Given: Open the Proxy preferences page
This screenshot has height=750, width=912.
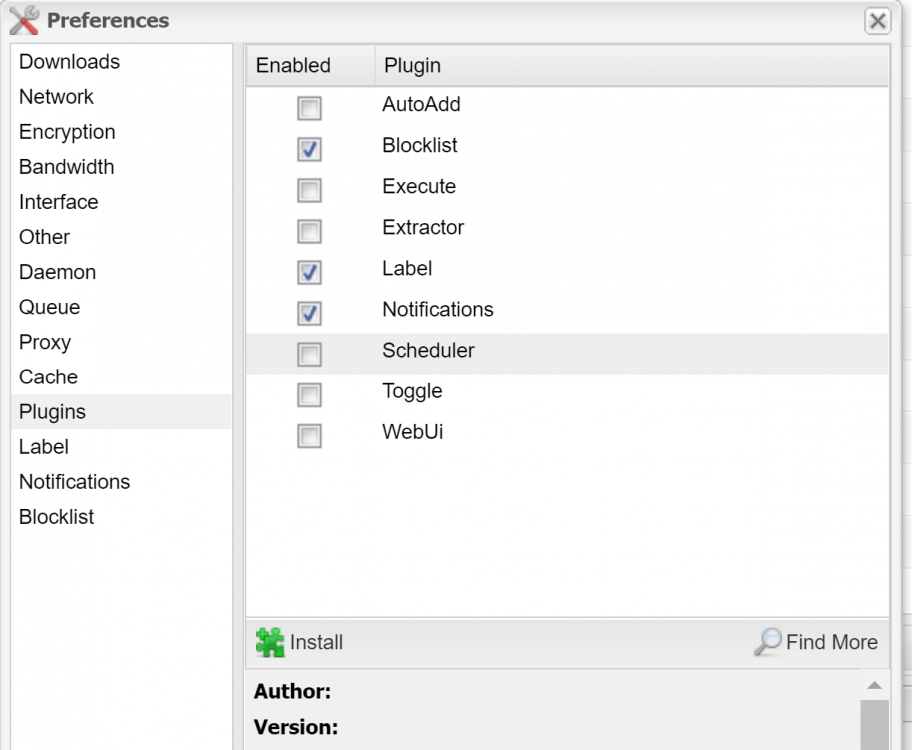Looking at the screenshot, I should point(121,342).
